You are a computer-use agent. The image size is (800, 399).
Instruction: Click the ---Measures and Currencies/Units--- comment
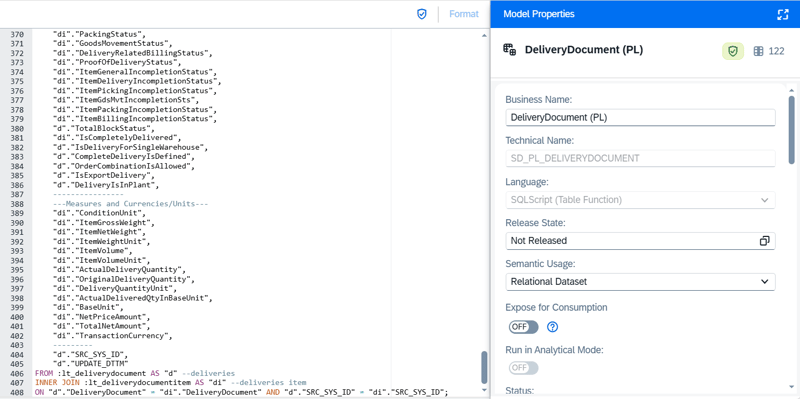coord(130,204)
